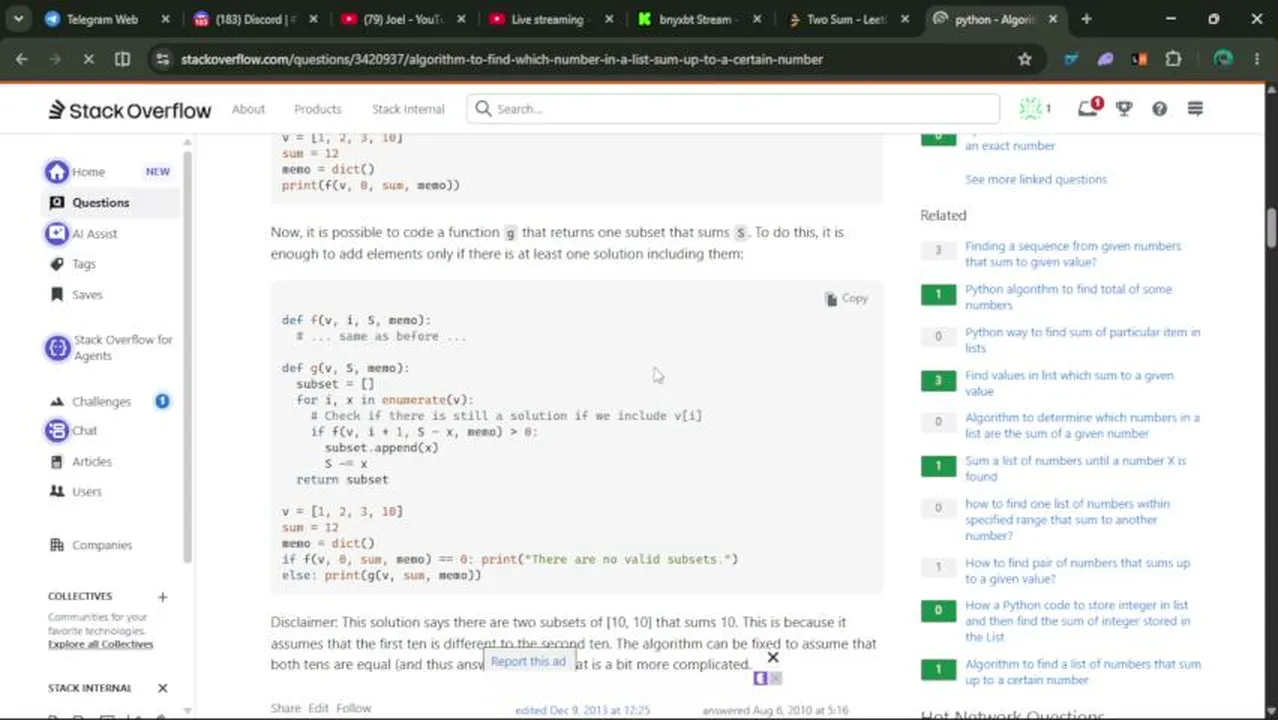Bookmark this page with the star icon
Screen dimensions: 1278x720
point(1025,60)
